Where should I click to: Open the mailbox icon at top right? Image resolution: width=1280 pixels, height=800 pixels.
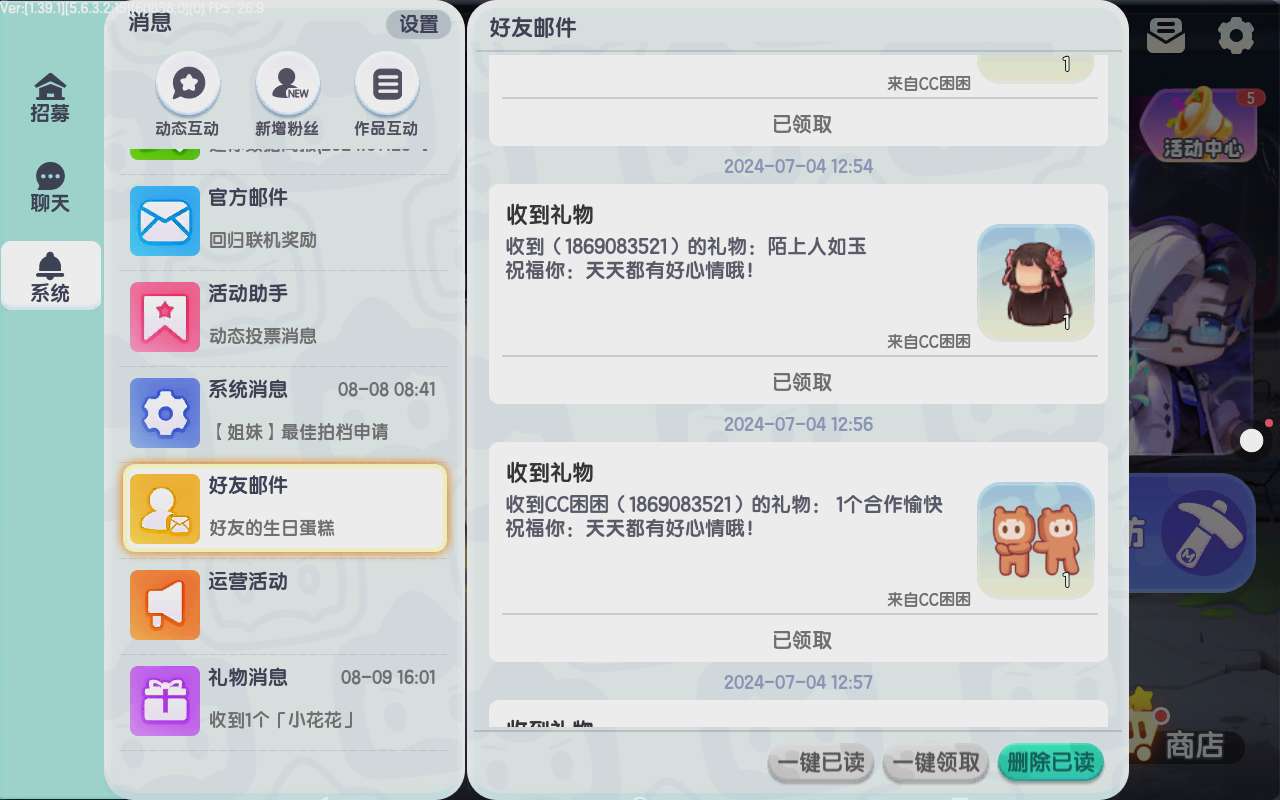(x=1166, y=36)
